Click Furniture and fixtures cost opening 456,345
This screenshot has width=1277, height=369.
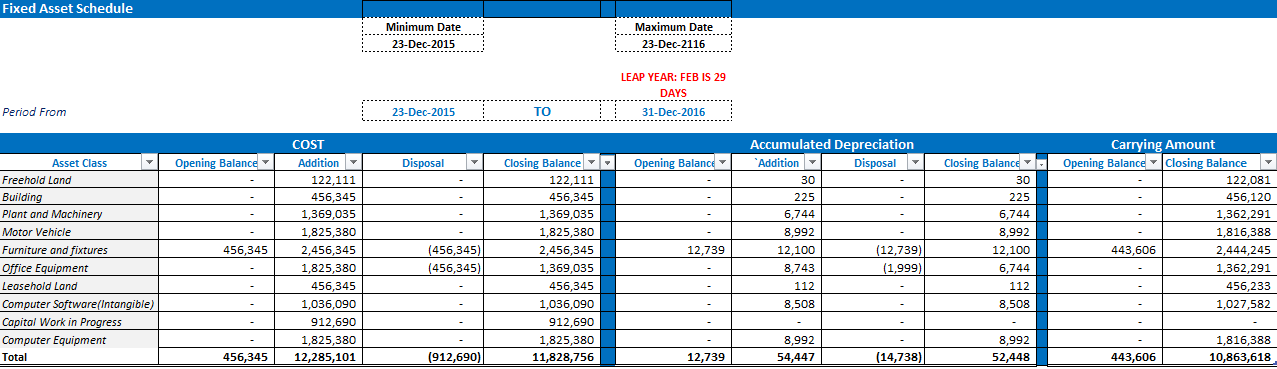(245, 250)
